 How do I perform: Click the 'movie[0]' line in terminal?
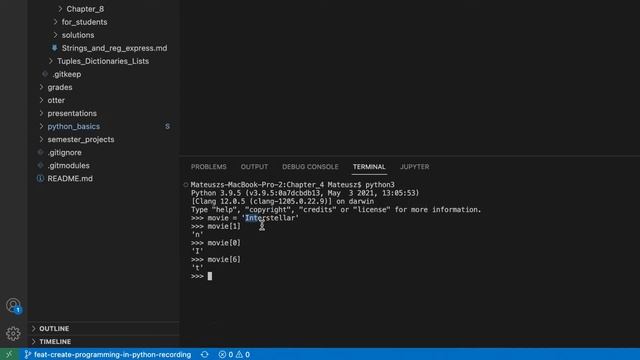tap(216, 243)
